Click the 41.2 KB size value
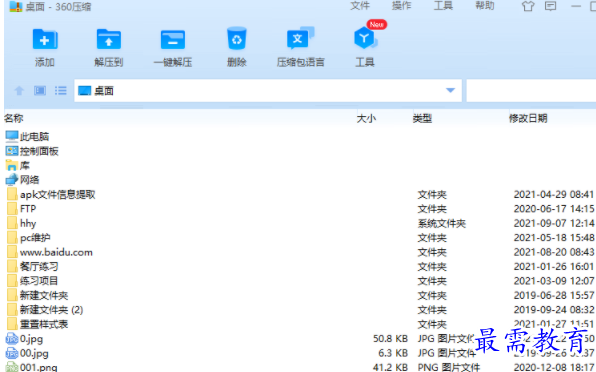Viewport: 596px width, 372px height. pyautogui.click(x=390, y=367)
